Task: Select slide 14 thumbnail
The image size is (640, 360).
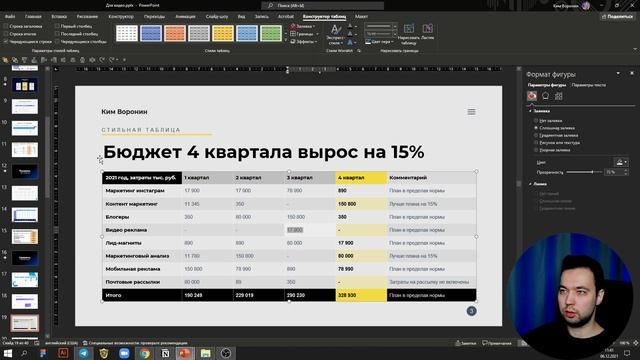Action: tap(25, 215)
